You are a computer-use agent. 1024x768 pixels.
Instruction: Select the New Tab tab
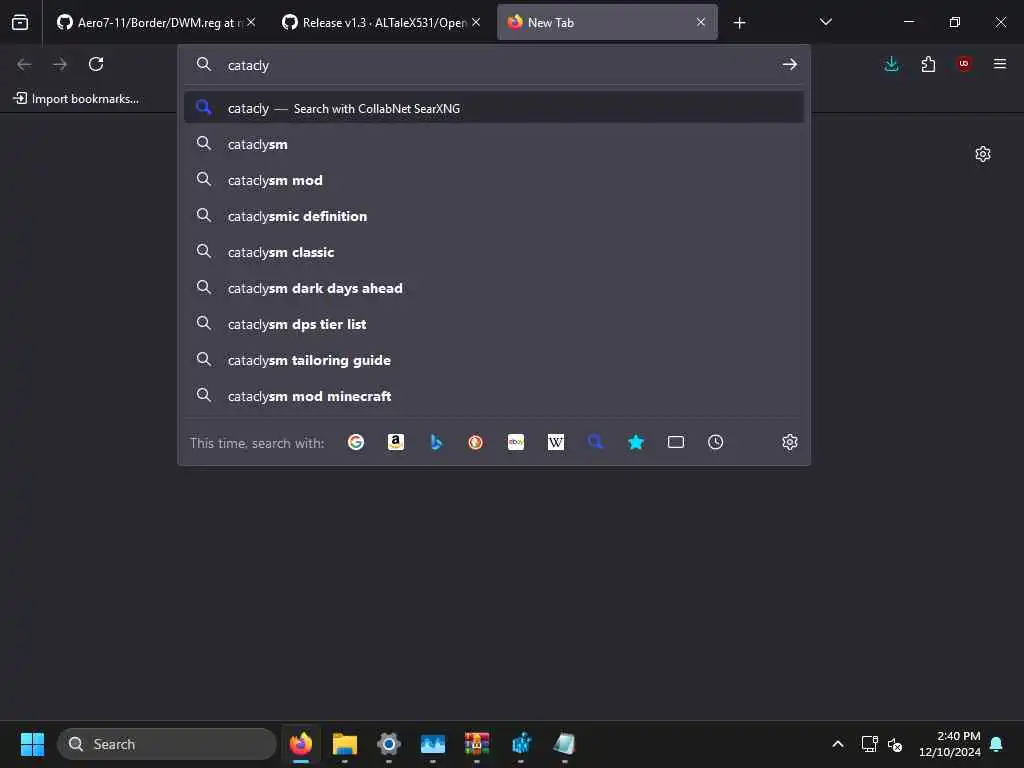tap(607, 23)
